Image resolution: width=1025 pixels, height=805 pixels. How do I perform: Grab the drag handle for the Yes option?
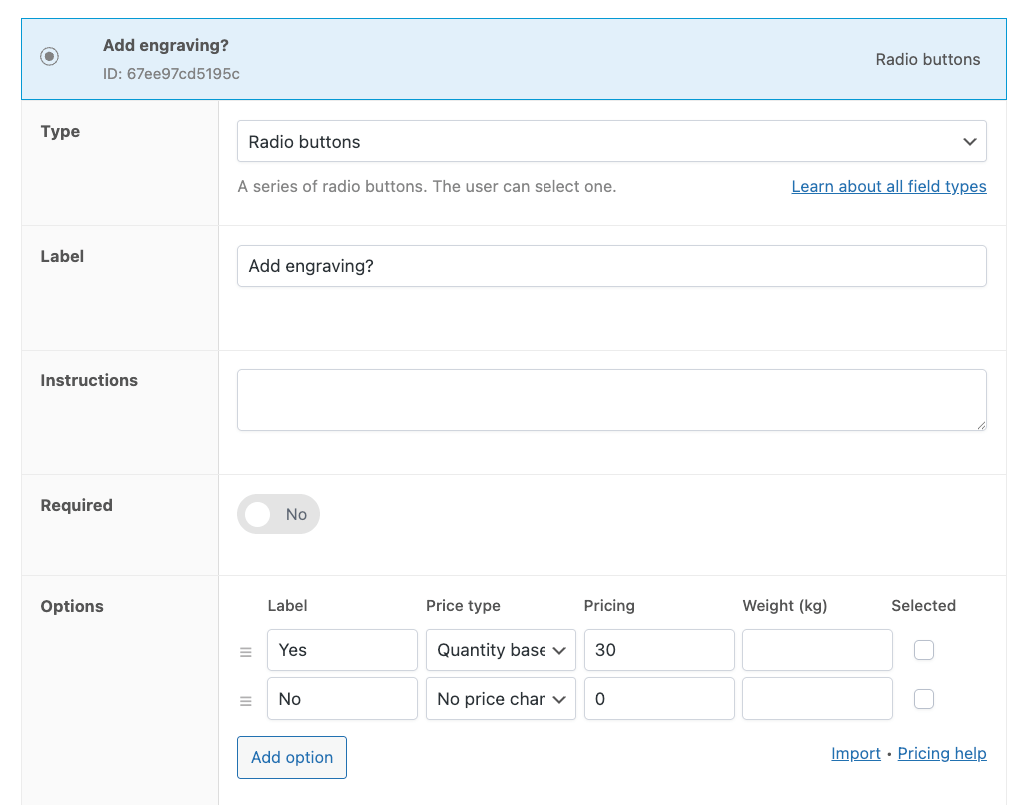246,651
